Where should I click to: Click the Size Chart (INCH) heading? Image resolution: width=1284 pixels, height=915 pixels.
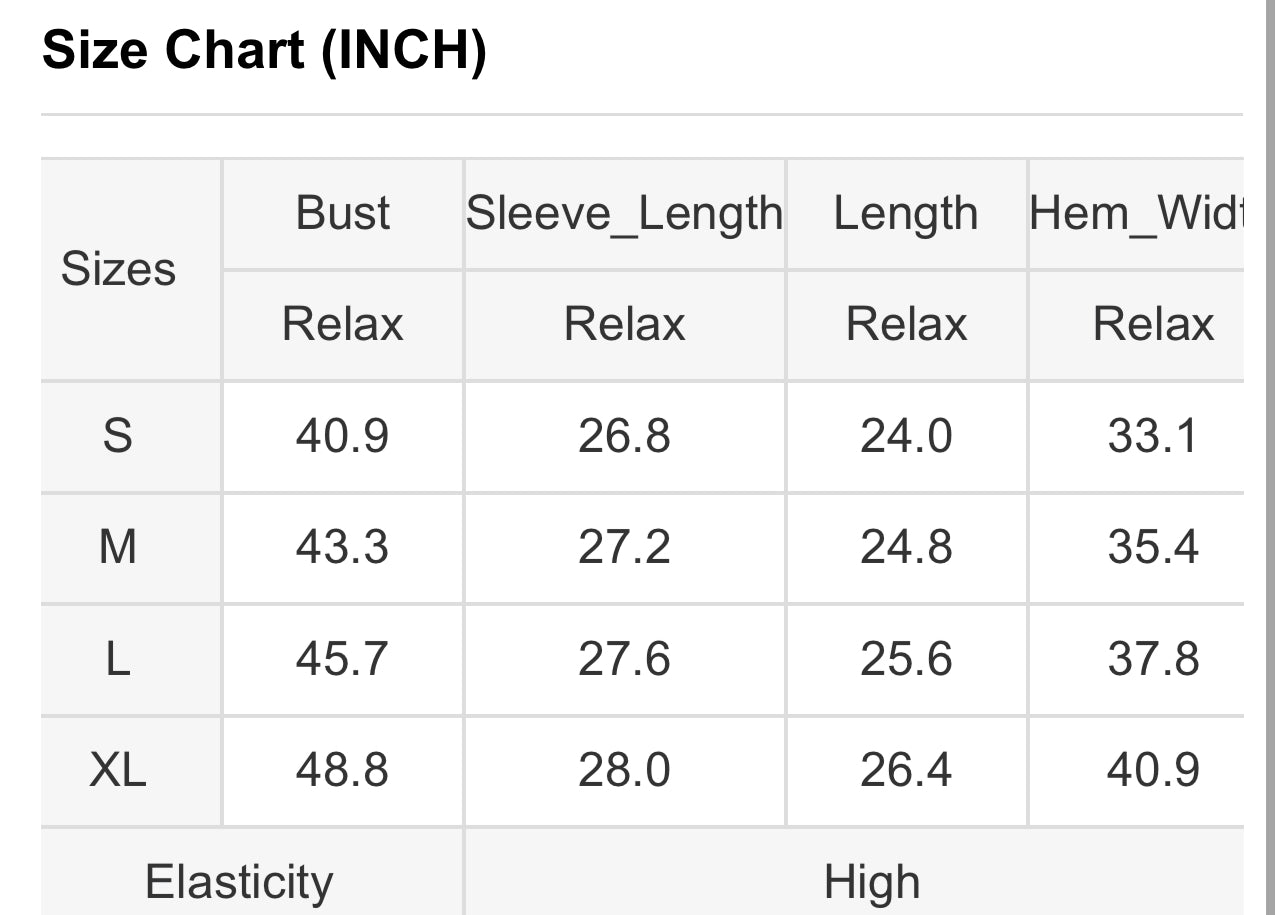click(264, 50)
